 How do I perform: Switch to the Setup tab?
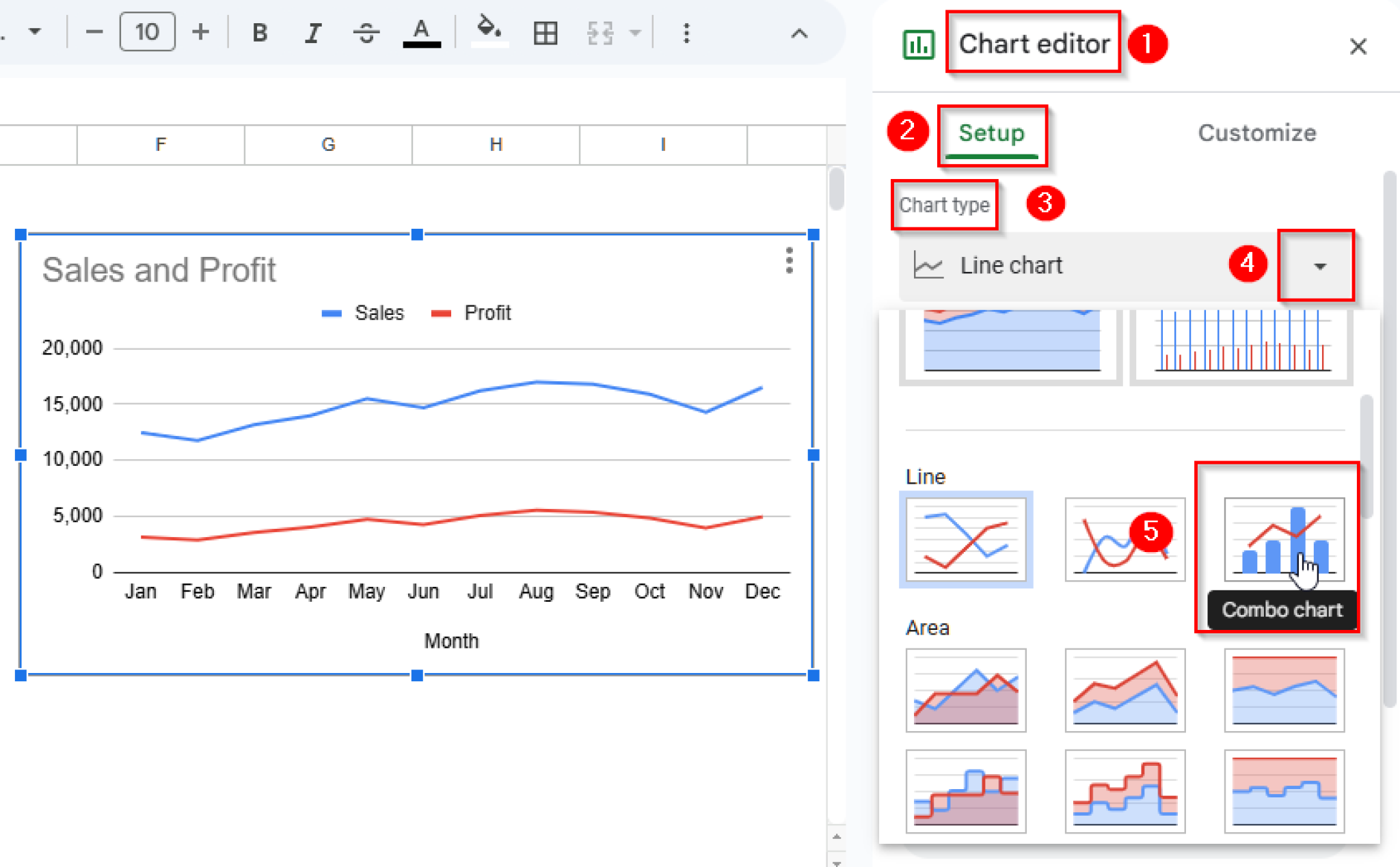992,133
